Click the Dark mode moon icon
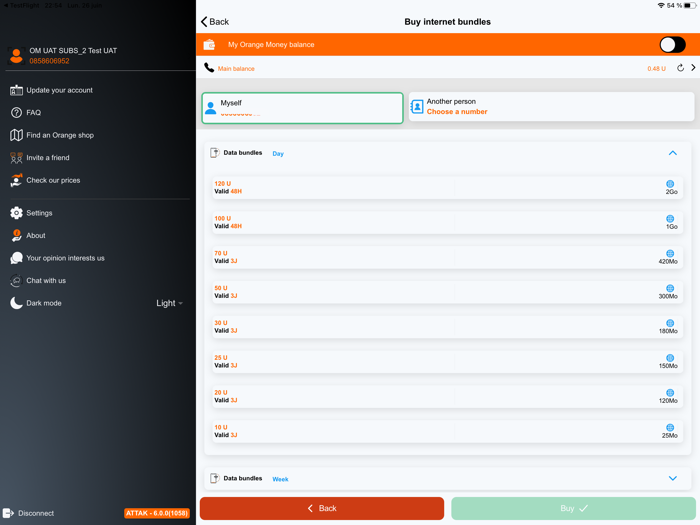 (x=16, y=303)
